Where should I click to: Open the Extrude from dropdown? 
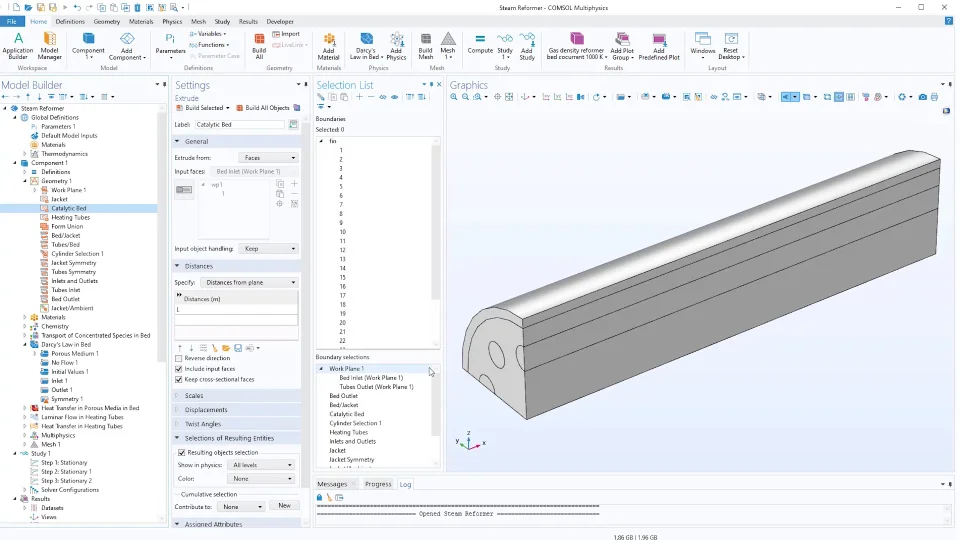point(269,158)
